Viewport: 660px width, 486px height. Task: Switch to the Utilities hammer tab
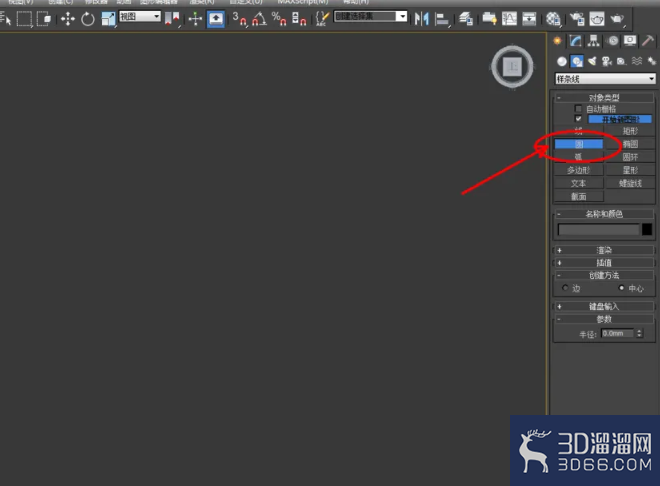(x=648, y=41)
